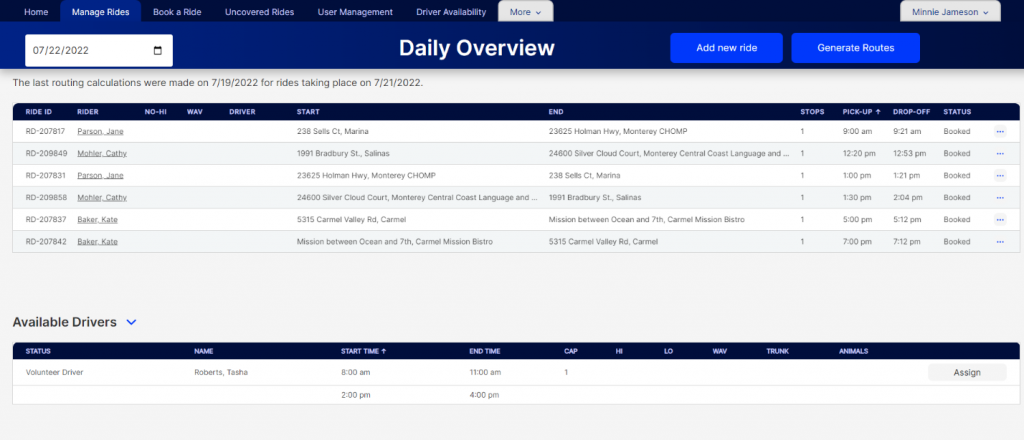Open rider link Mohler, Cathy for RD-209849
The height and width of the screenshot is (440, 1024).
pos(102,153)
